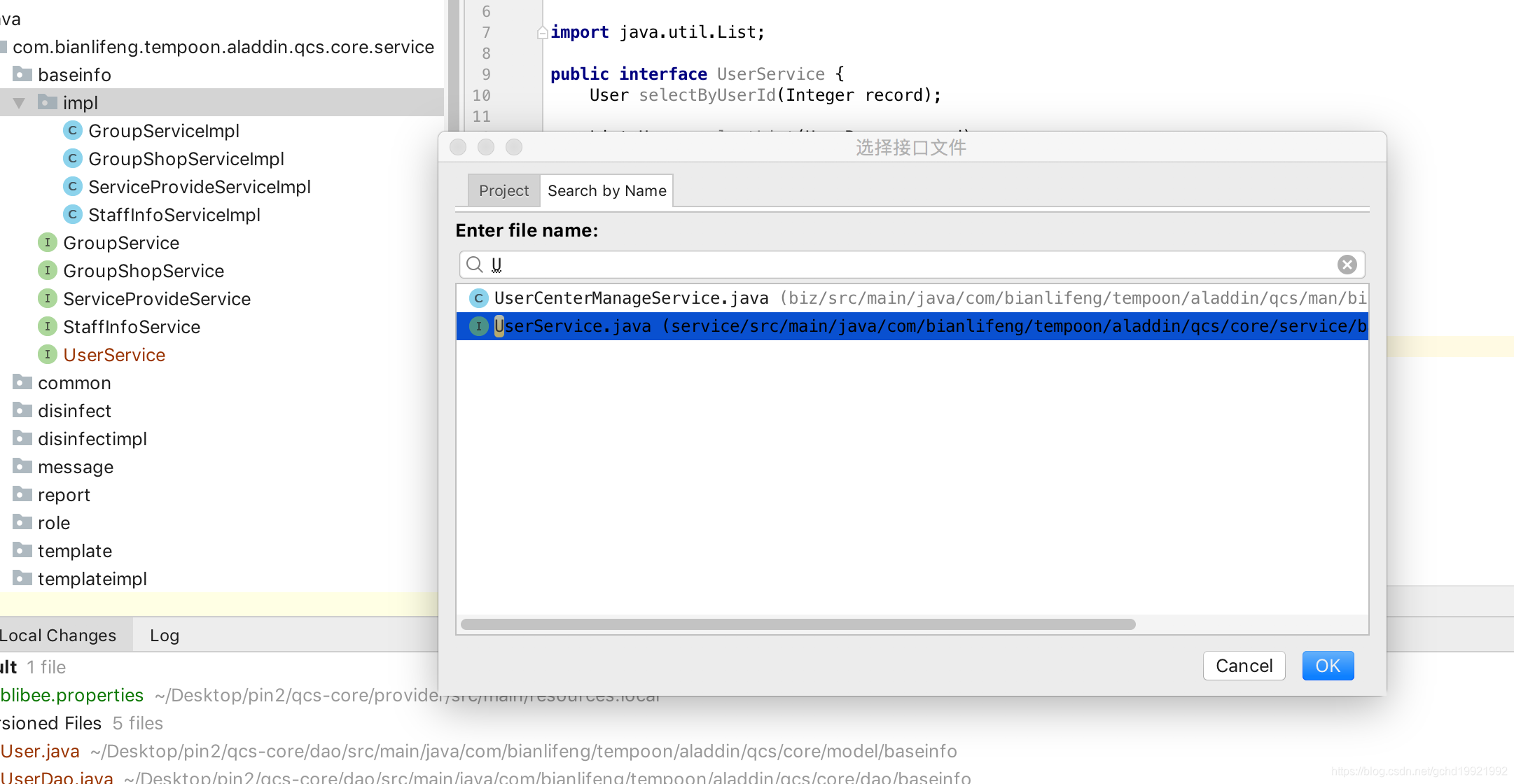
Task: Click User.java in unversioned files
Action: 40,751
